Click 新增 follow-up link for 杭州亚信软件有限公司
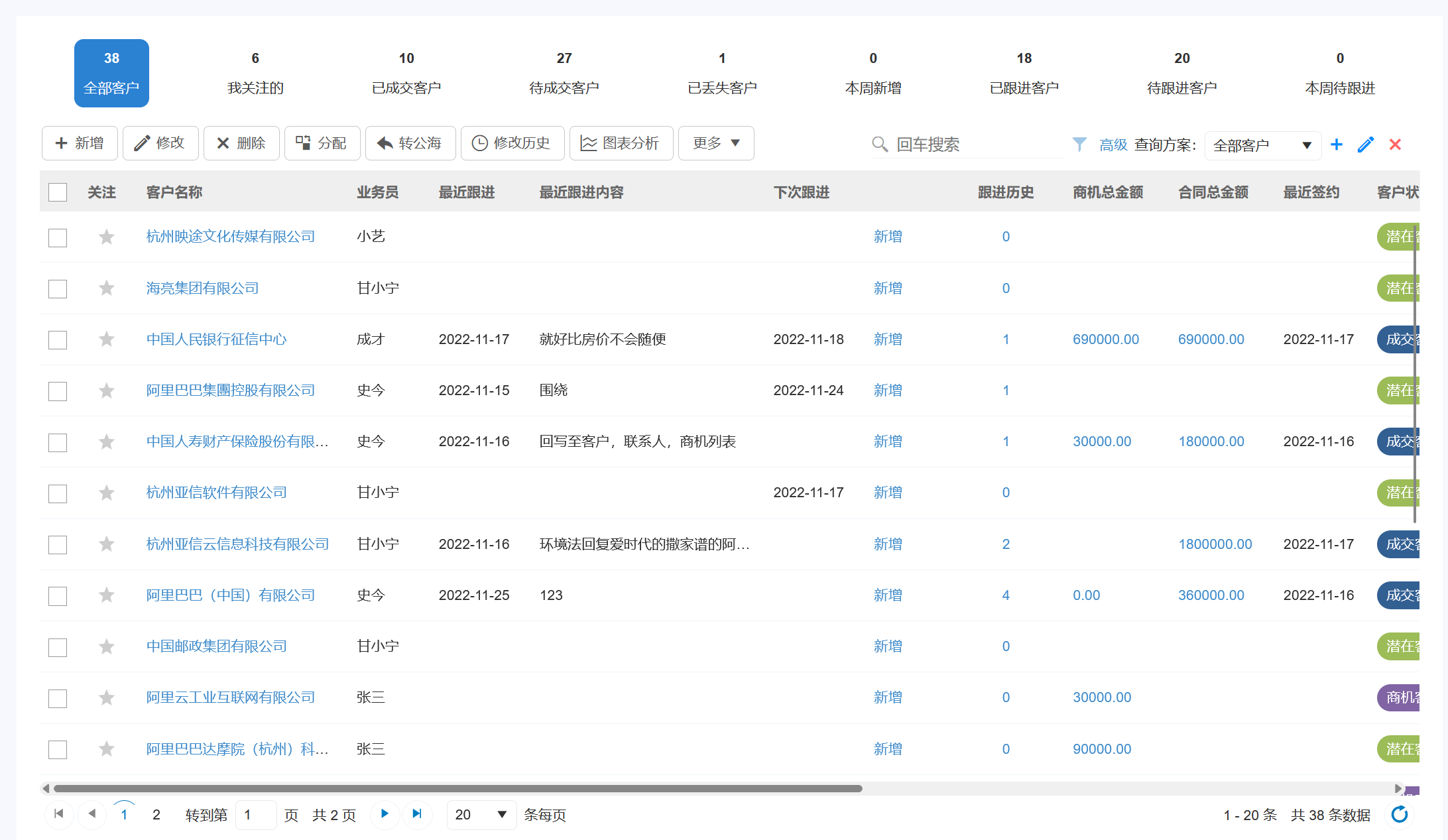1448x840 pixels. point(888,492)
